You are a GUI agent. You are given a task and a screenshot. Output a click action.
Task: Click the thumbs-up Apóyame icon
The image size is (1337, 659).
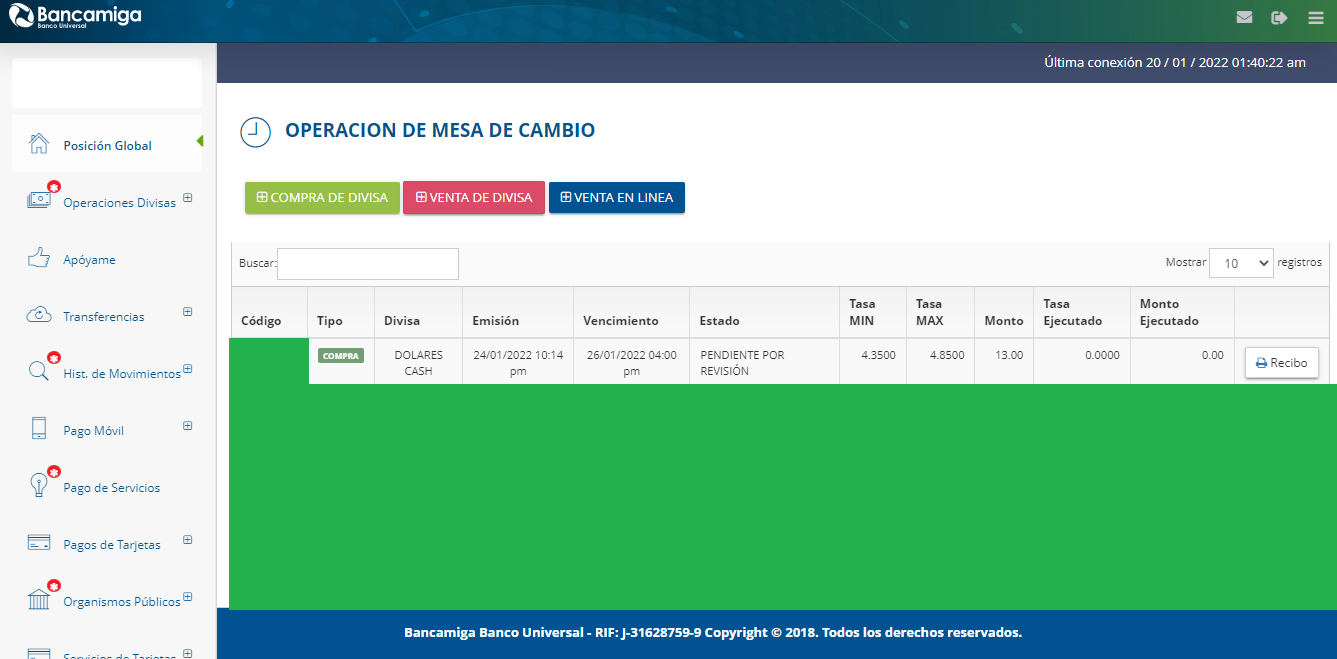click(x=39, y=258)
